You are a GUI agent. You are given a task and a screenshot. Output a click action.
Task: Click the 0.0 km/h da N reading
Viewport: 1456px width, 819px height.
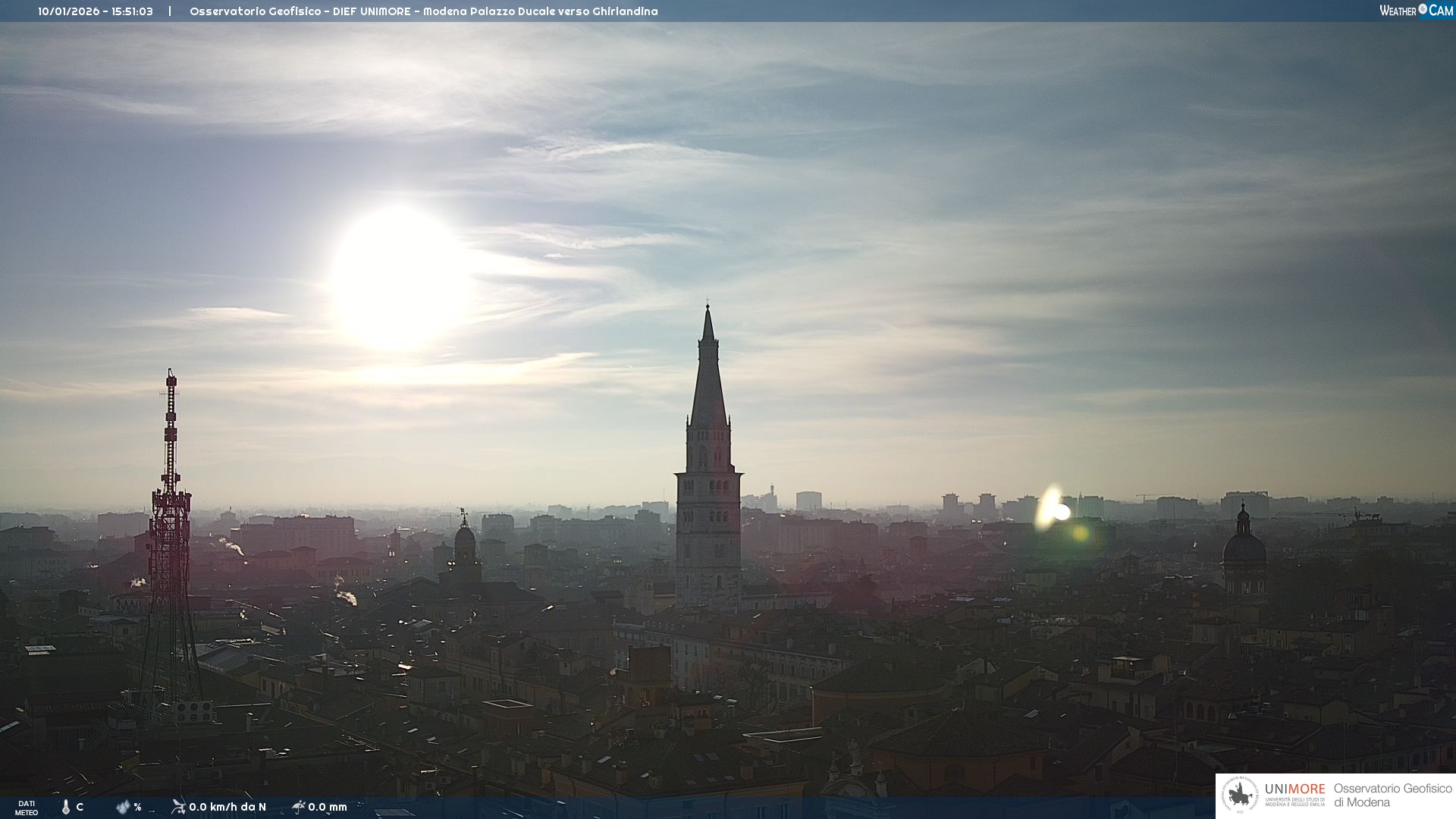[227, 807]
